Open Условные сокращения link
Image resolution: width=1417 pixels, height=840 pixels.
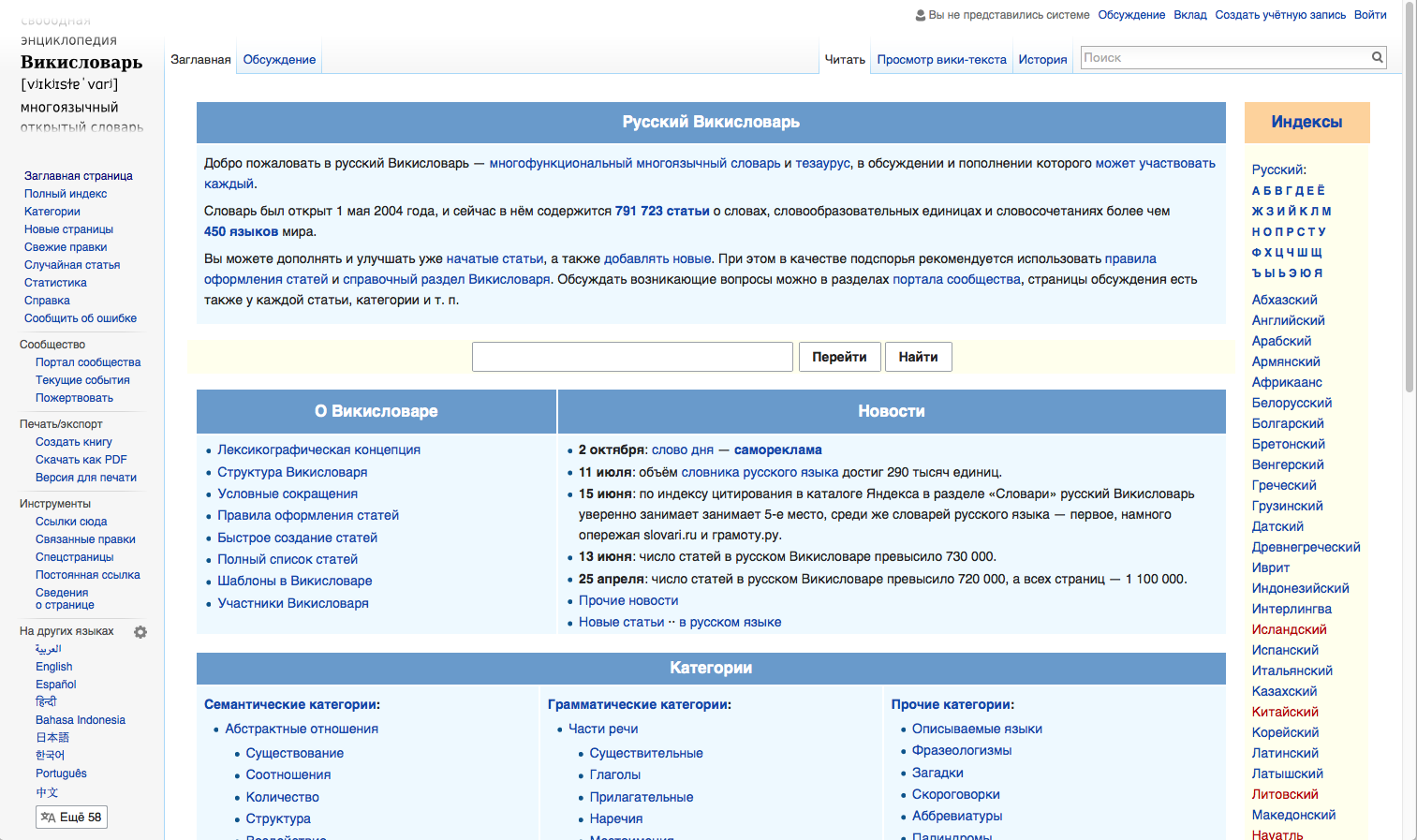click(288, 494)
